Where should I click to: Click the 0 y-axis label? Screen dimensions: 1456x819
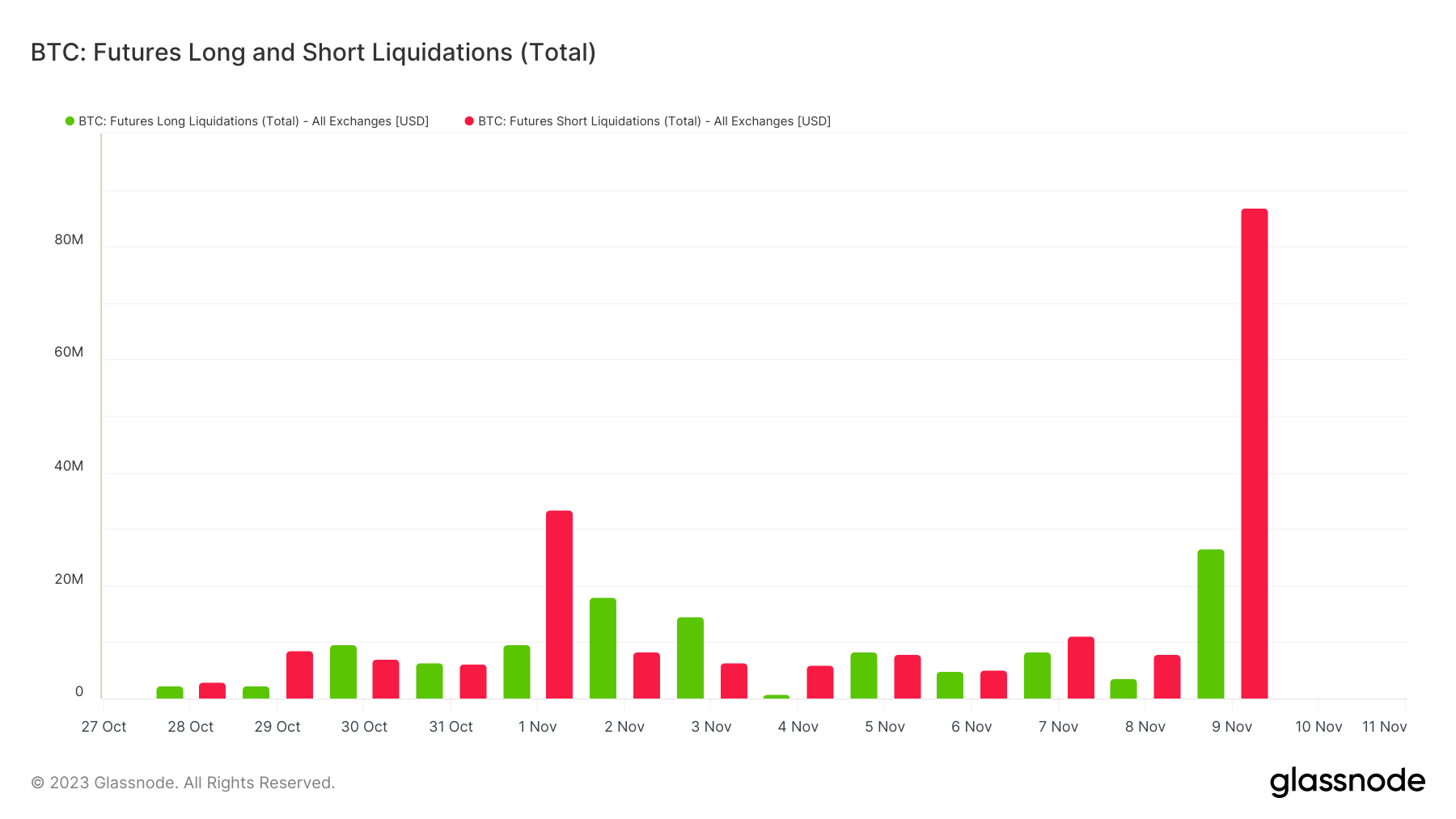click(79, 691)
